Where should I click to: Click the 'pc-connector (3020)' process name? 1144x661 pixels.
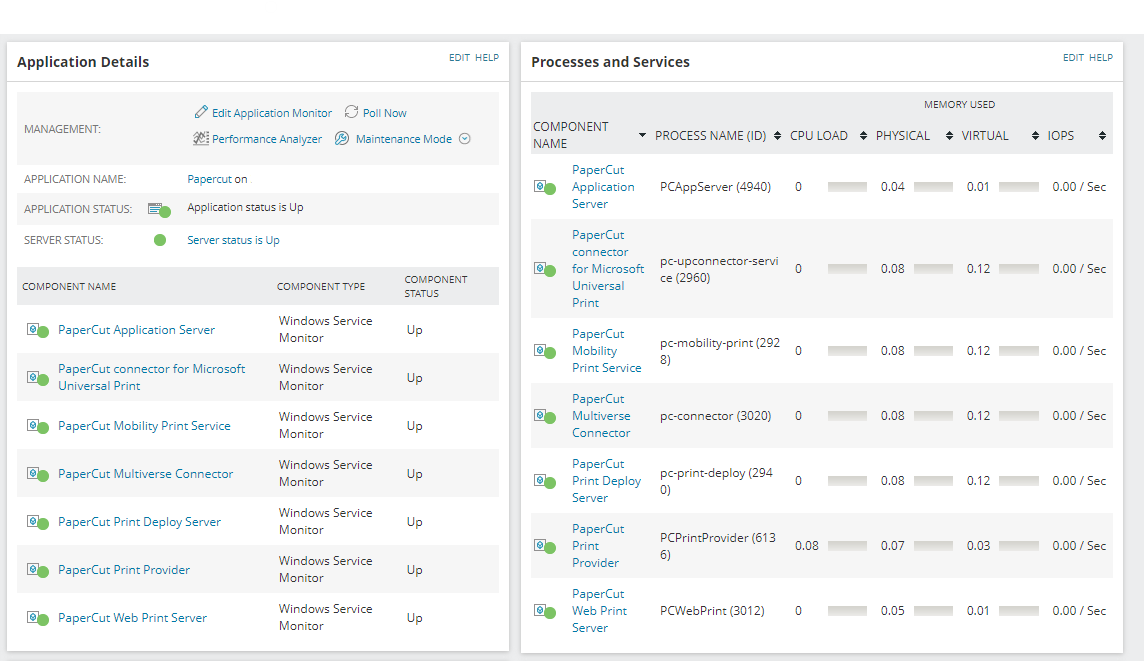click(715, 416)
